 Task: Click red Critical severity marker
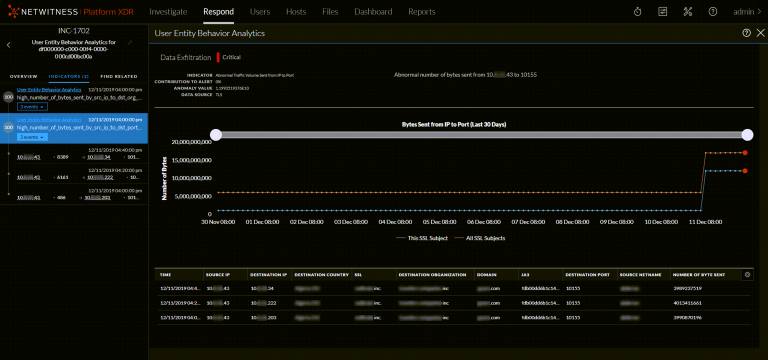pos(218,57)
